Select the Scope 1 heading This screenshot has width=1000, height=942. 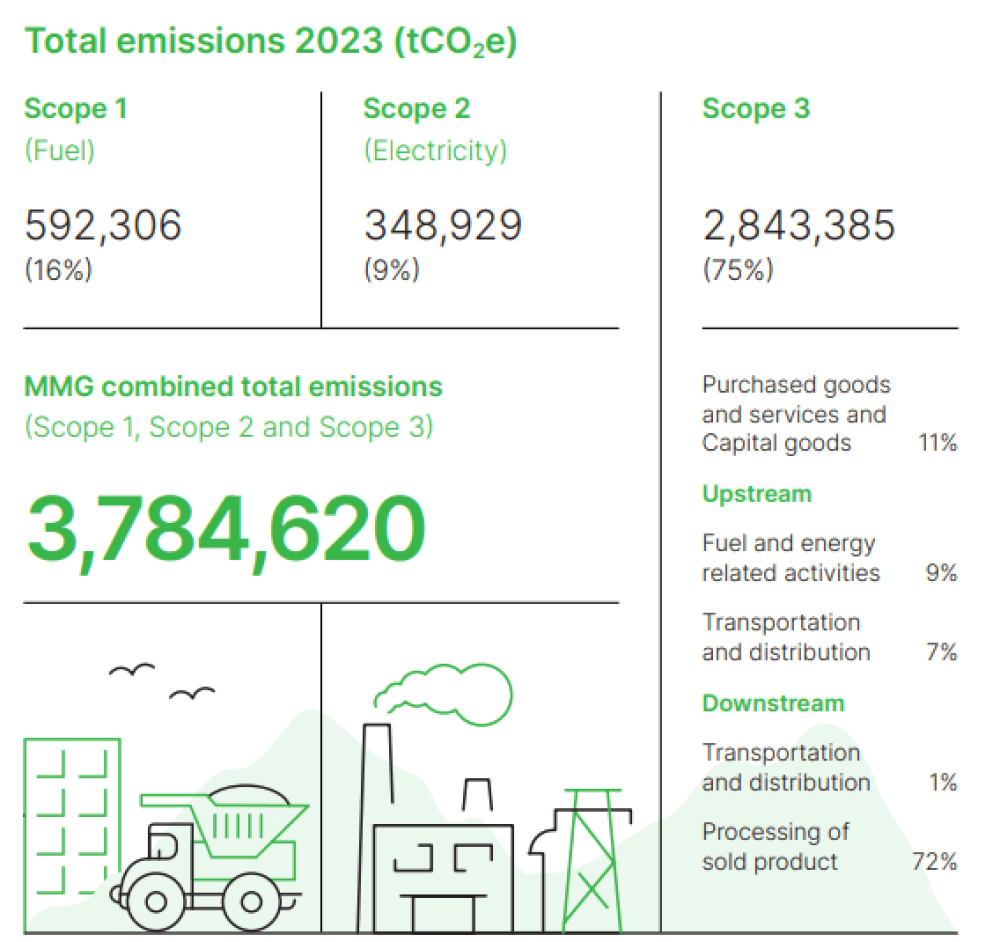(x=76, y=109)
